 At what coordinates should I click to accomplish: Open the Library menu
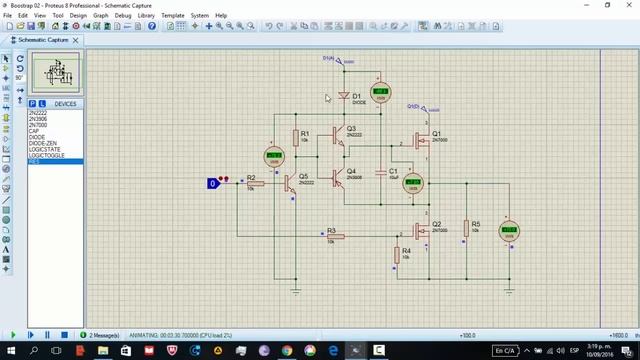(x=146, y=16)
